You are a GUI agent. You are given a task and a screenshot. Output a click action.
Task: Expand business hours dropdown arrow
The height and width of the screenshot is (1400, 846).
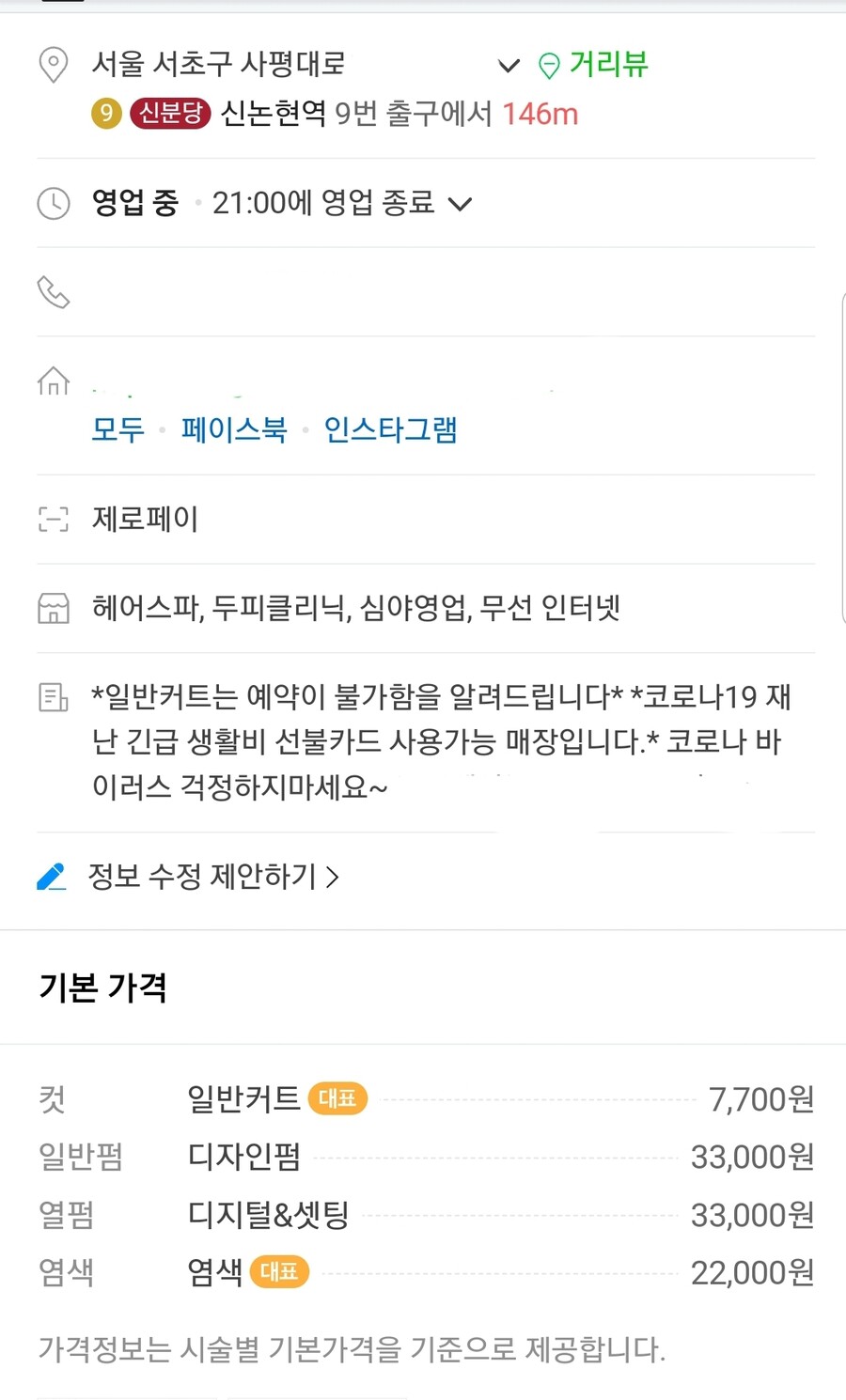(x=460, y=203)
